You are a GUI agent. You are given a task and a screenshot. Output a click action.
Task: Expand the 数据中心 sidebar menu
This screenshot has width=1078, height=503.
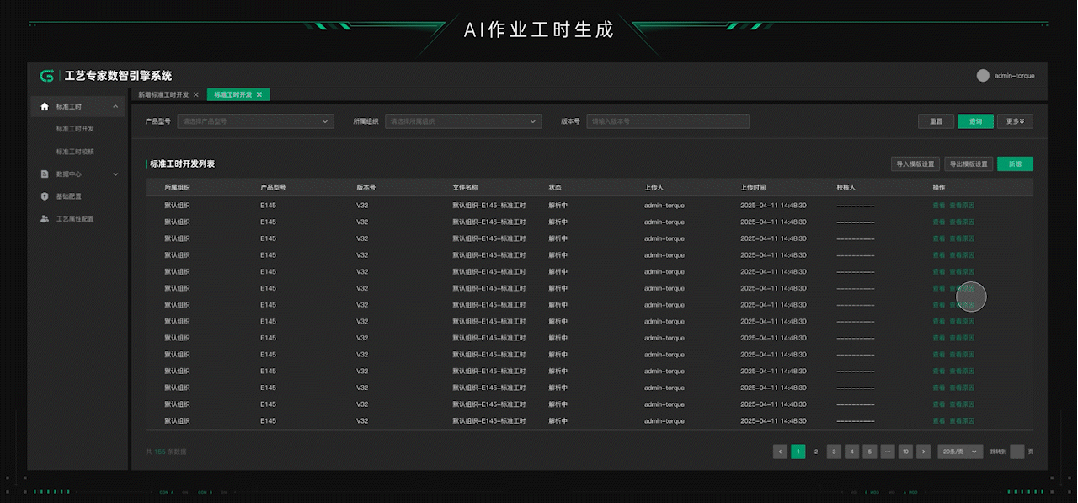[116, 173]
